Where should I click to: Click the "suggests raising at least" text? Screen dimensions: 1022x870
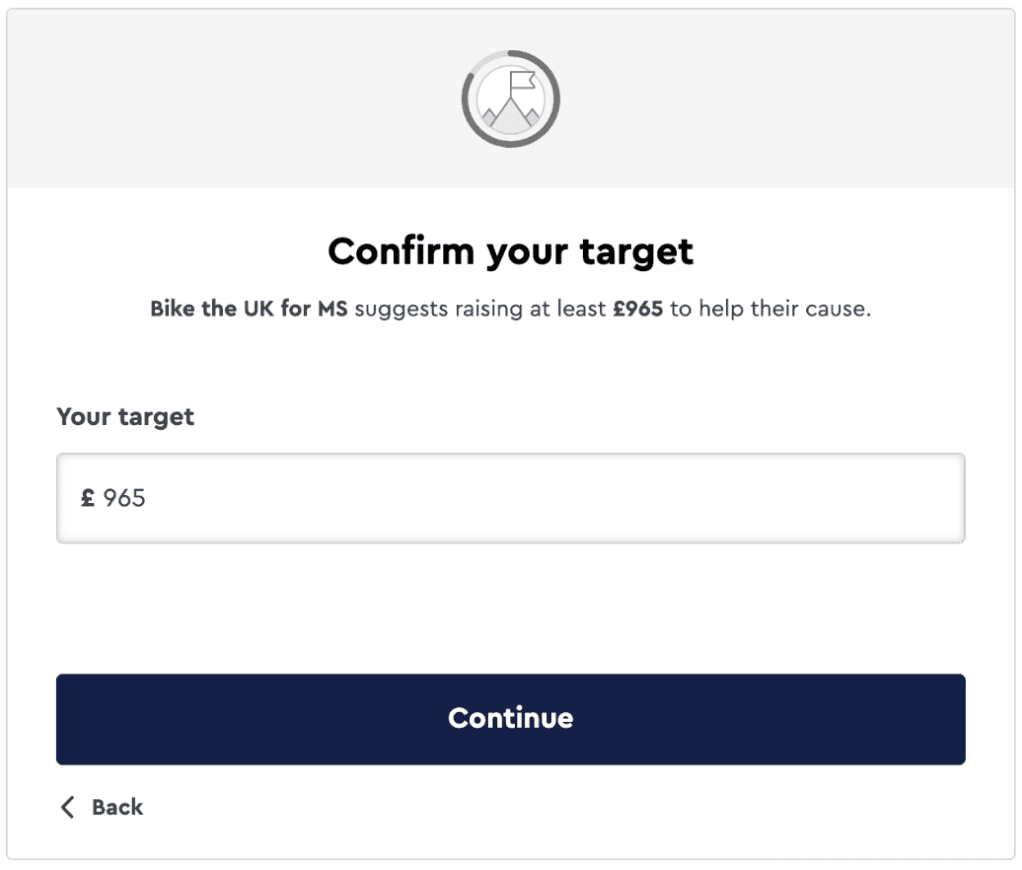point(480,309)
